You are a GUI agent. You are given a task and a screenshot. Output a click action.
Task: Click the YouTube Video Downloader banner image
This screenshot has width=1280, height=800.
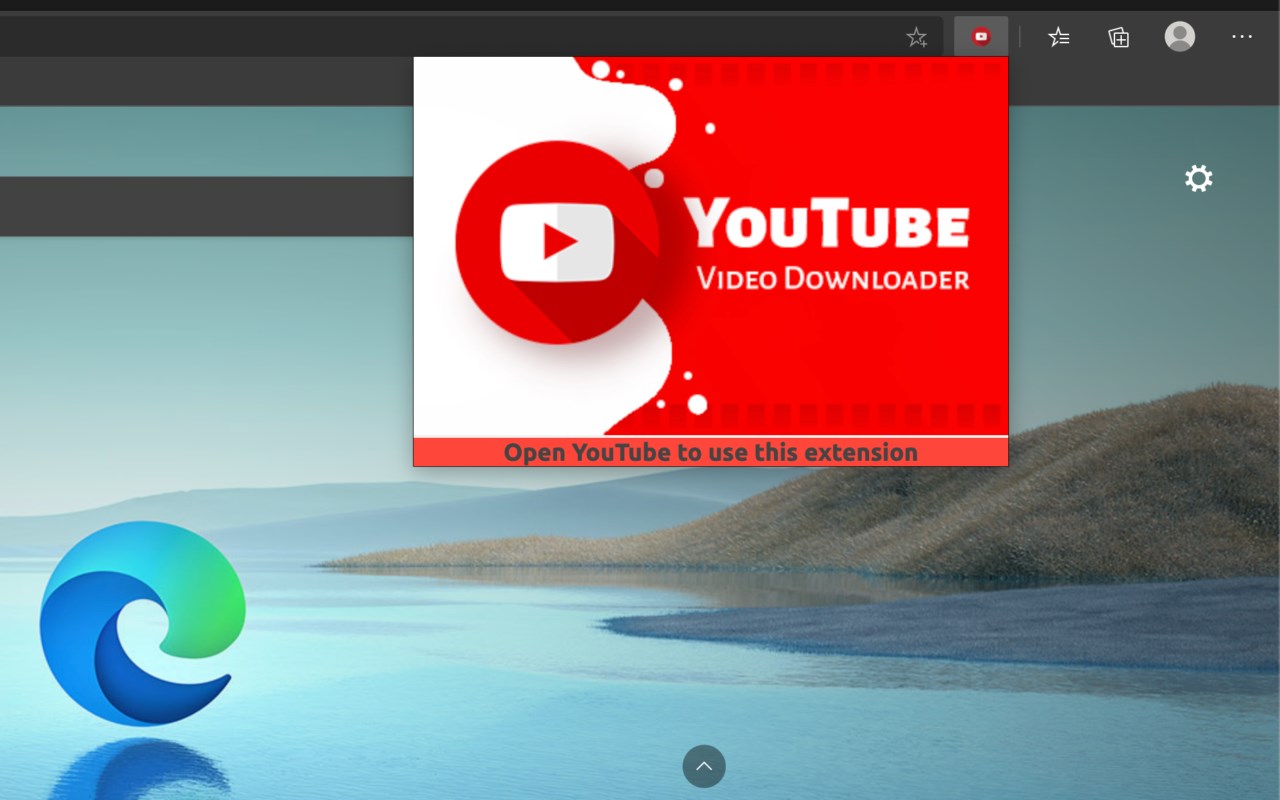click(x=711, y=246)
